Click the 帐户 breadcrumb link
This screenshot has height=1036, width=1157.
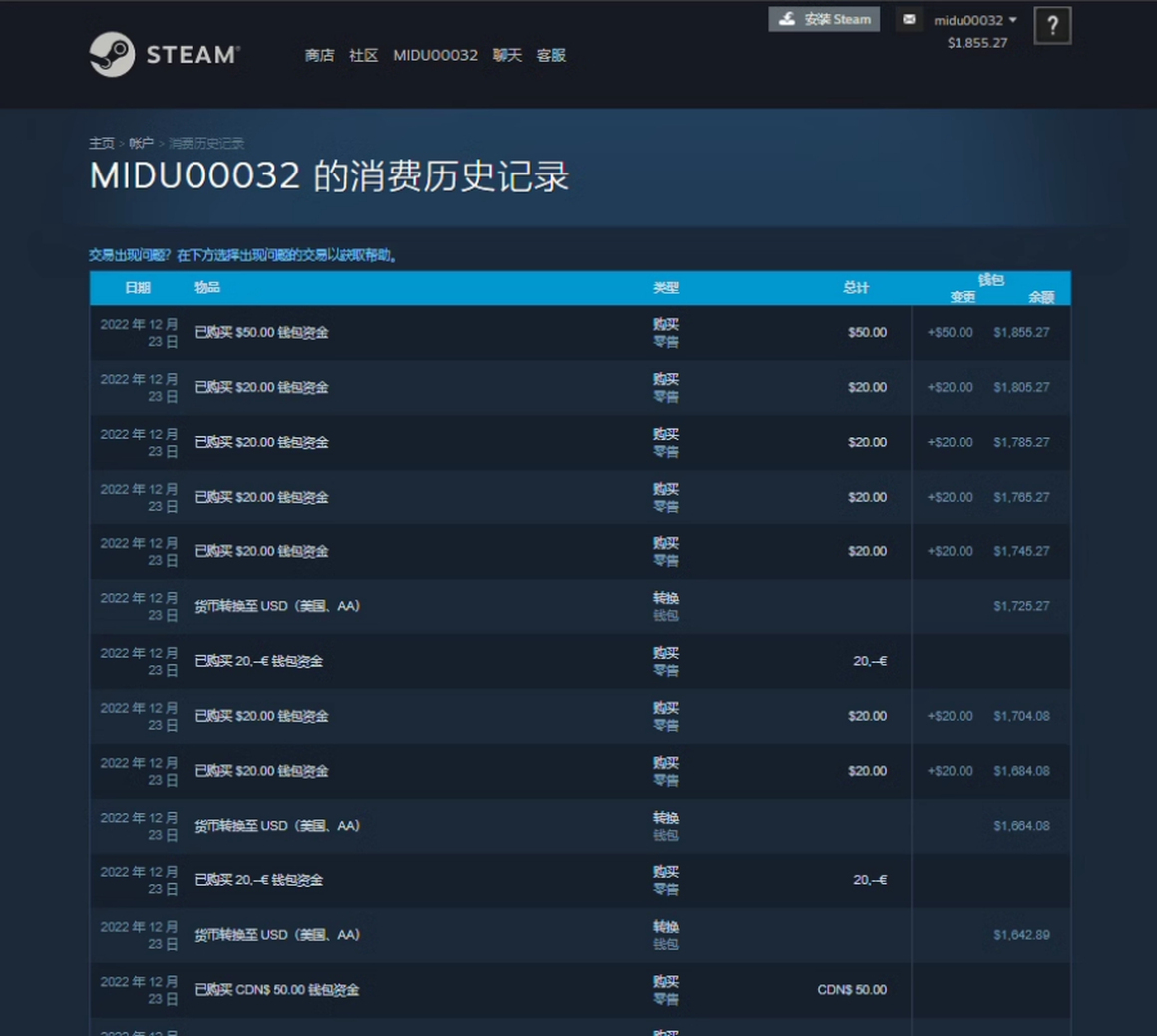[141, 143]
